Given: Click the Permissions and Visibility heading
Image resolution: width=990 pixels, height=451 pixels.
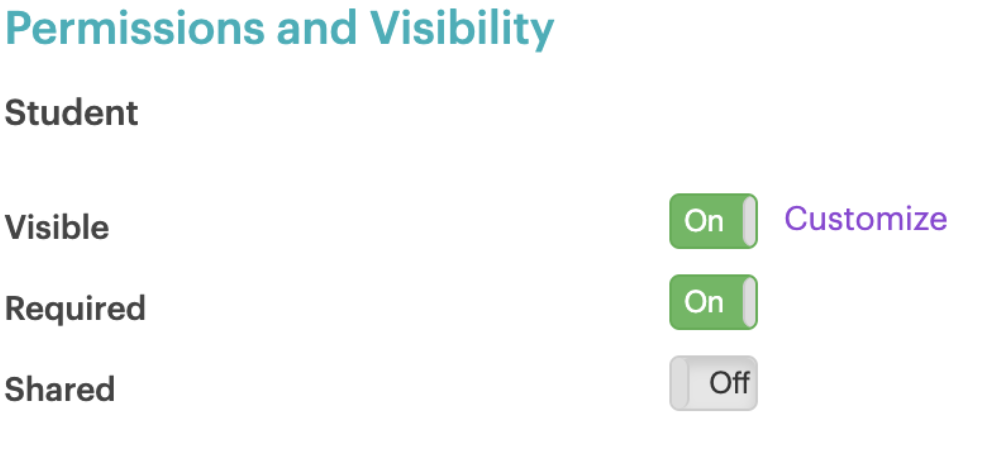Looking at the screenshot, I should coord(279,29).
